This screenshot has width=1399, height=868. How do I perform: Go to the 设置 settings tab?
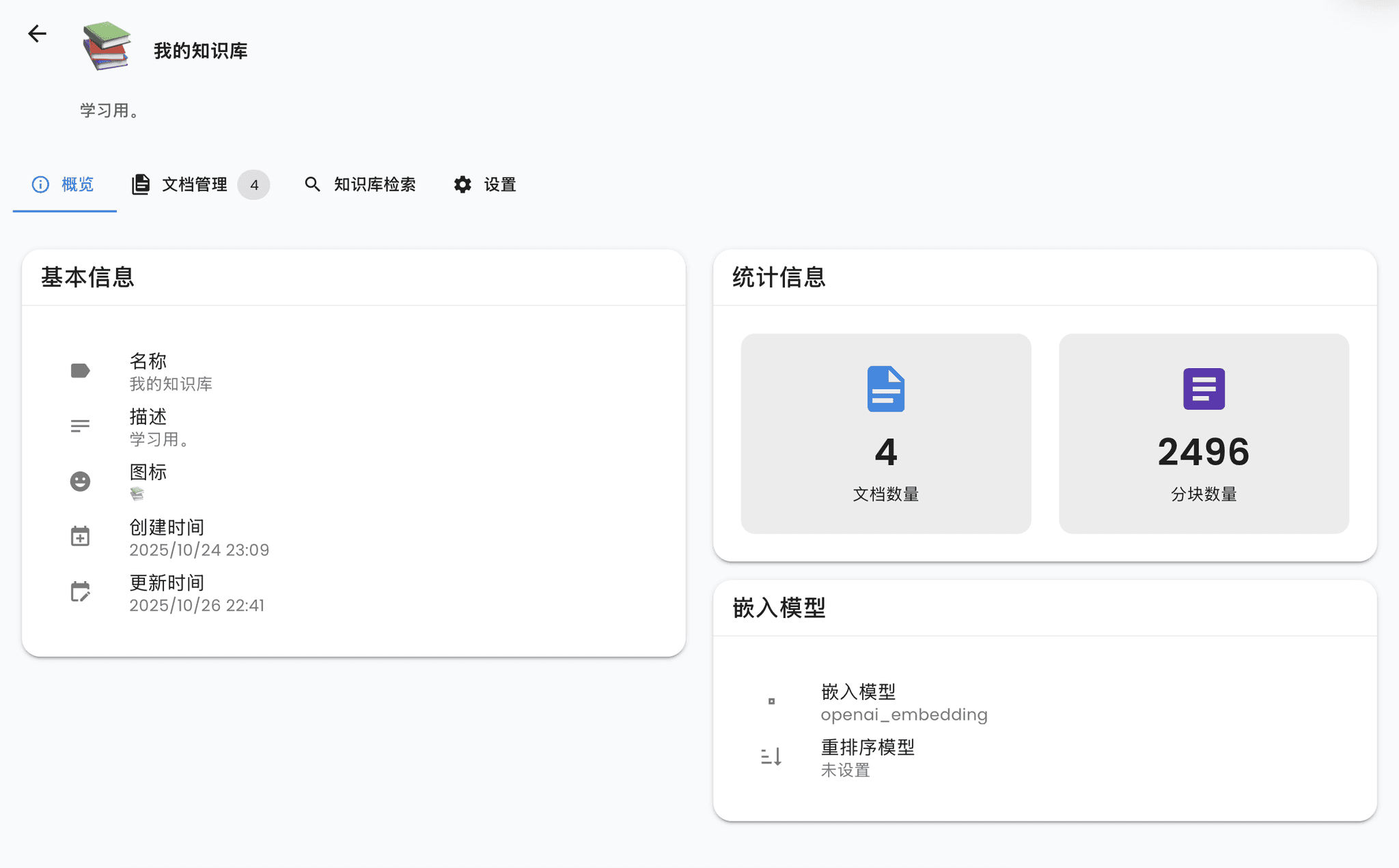coord(485,184)
